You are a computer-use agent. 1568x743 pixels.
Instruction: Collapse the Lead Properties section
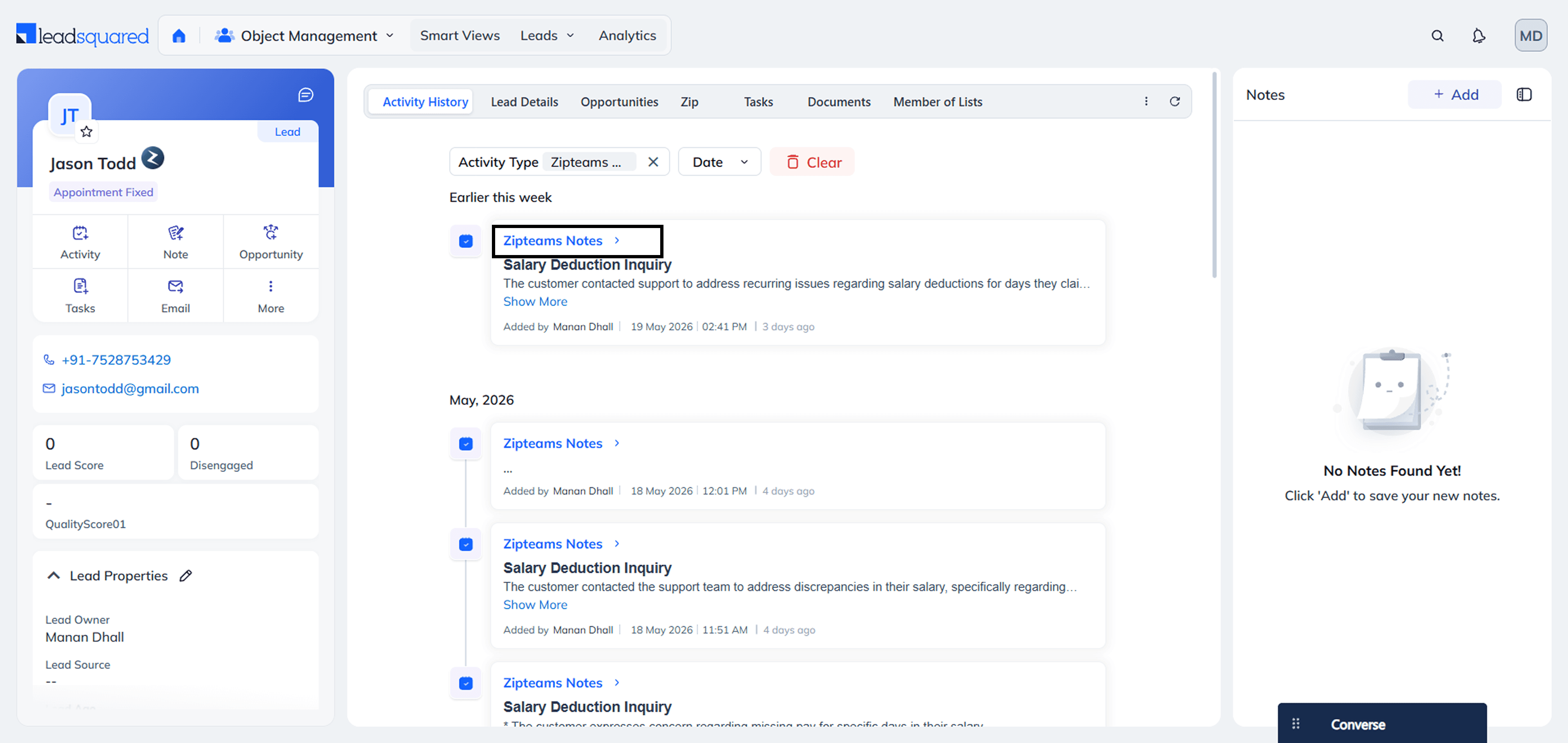point(54,575)
